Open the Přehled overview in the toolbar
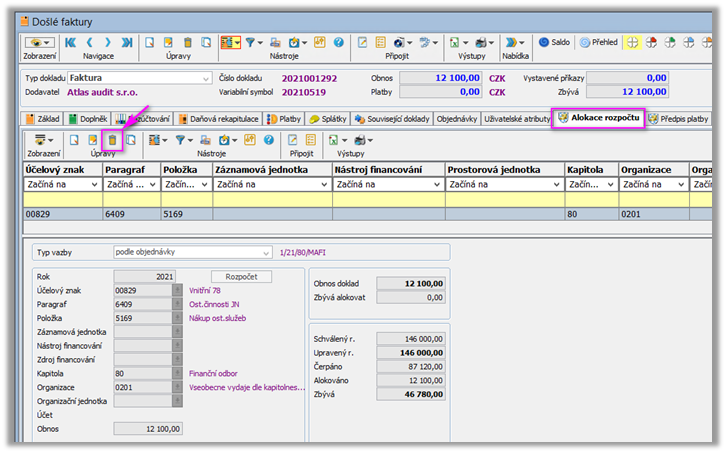 [594, 43]
